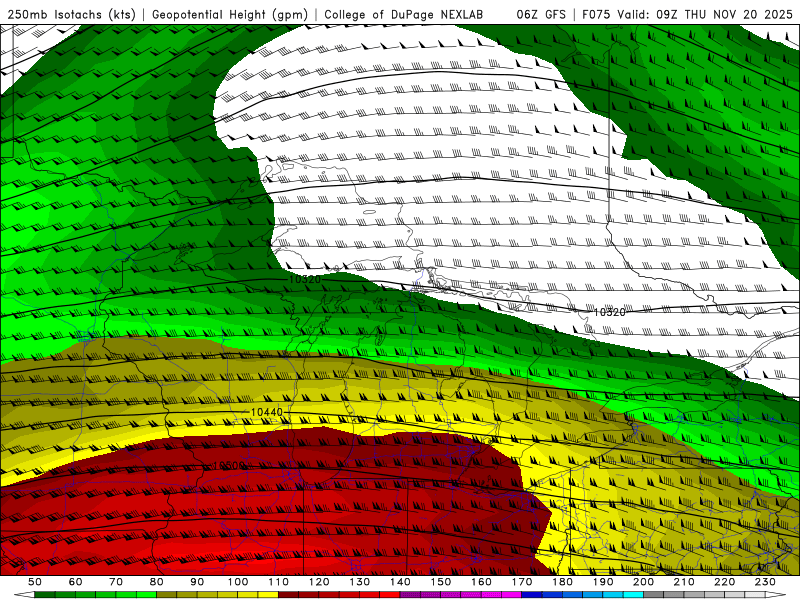800x600 pixels.
Task: Click the 10320 contour label bordering the green shading
Action: (305, 280)
